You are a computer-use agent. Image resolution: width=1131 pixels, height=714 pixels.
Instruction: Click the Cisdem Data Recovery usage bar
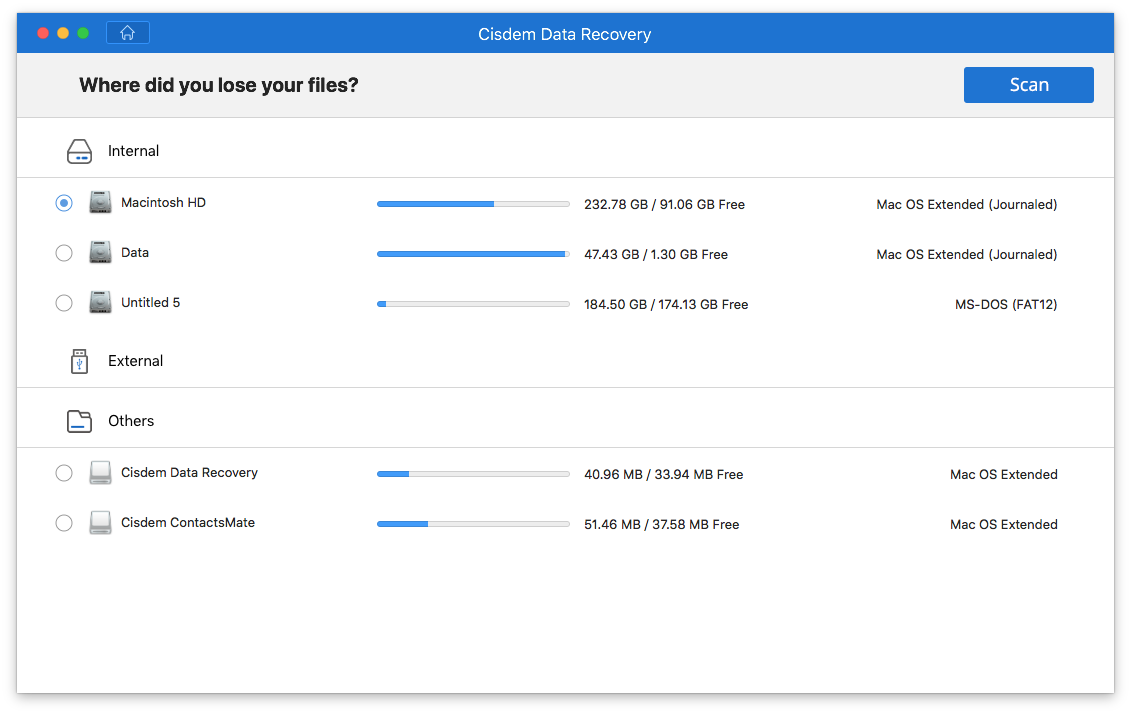473,474
